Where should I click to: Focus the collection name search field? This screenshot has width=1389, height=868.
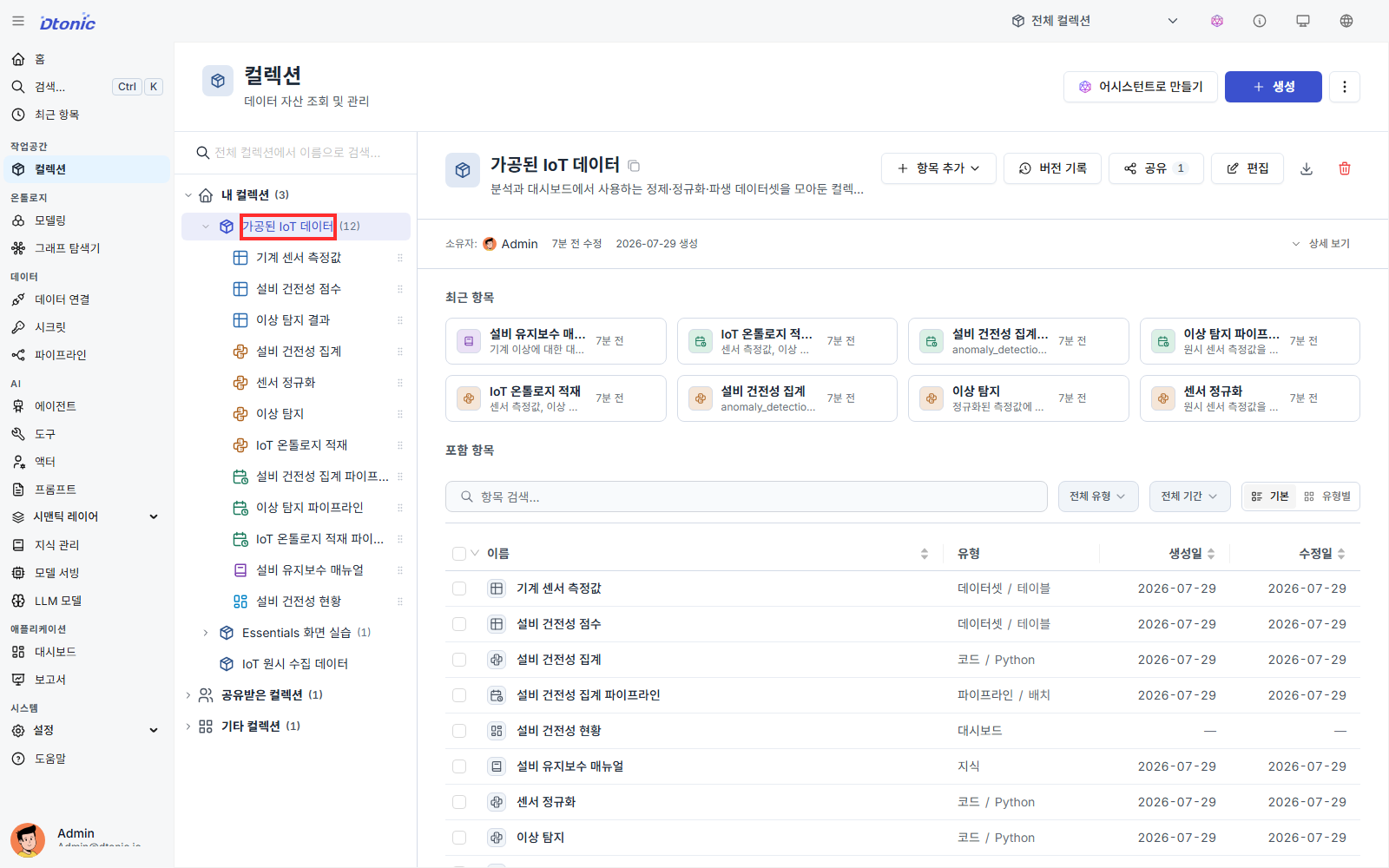click(x=296, y=153)
